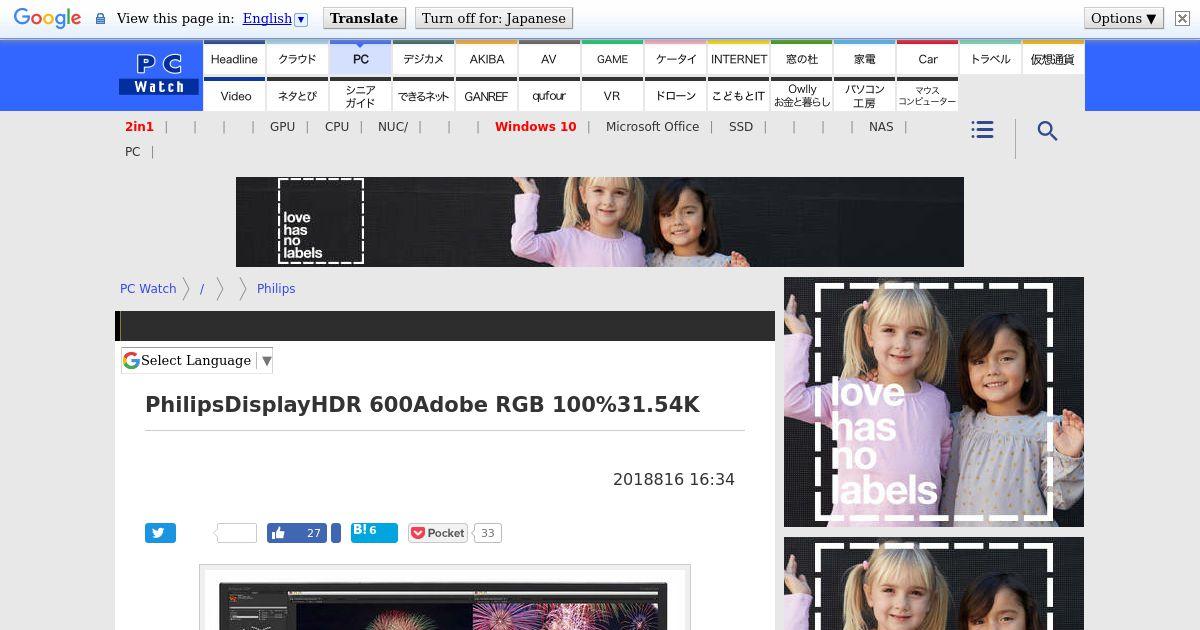
Task: Open the パソコン工房 tab
Action: pos(865,95)
